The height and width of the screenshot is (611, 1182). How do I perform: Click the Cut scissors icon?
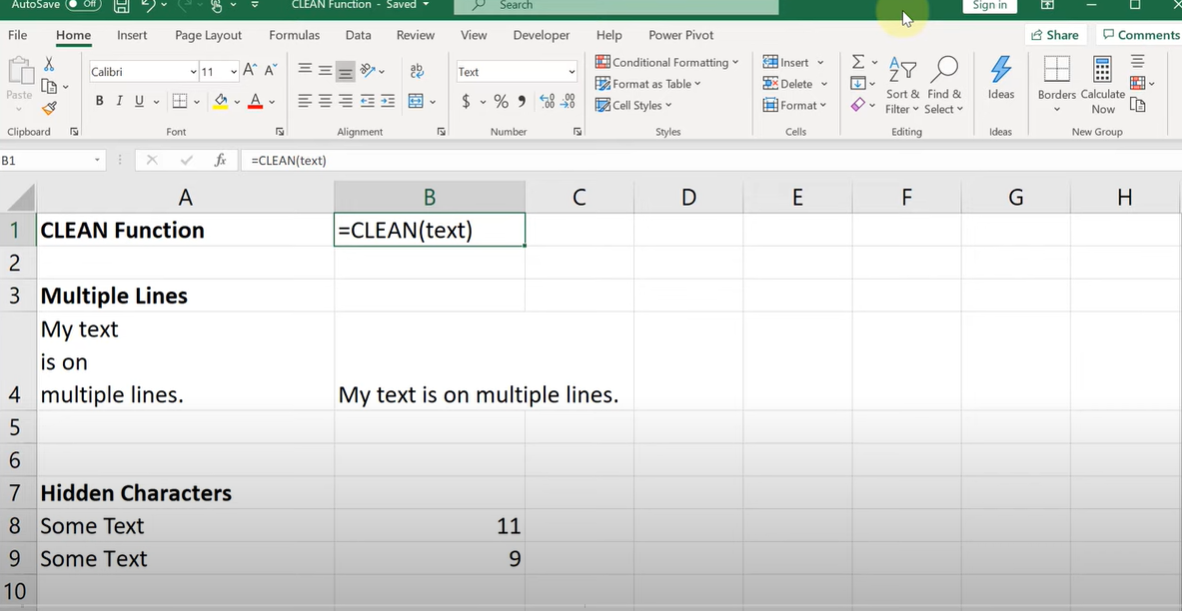click(49, 64)
